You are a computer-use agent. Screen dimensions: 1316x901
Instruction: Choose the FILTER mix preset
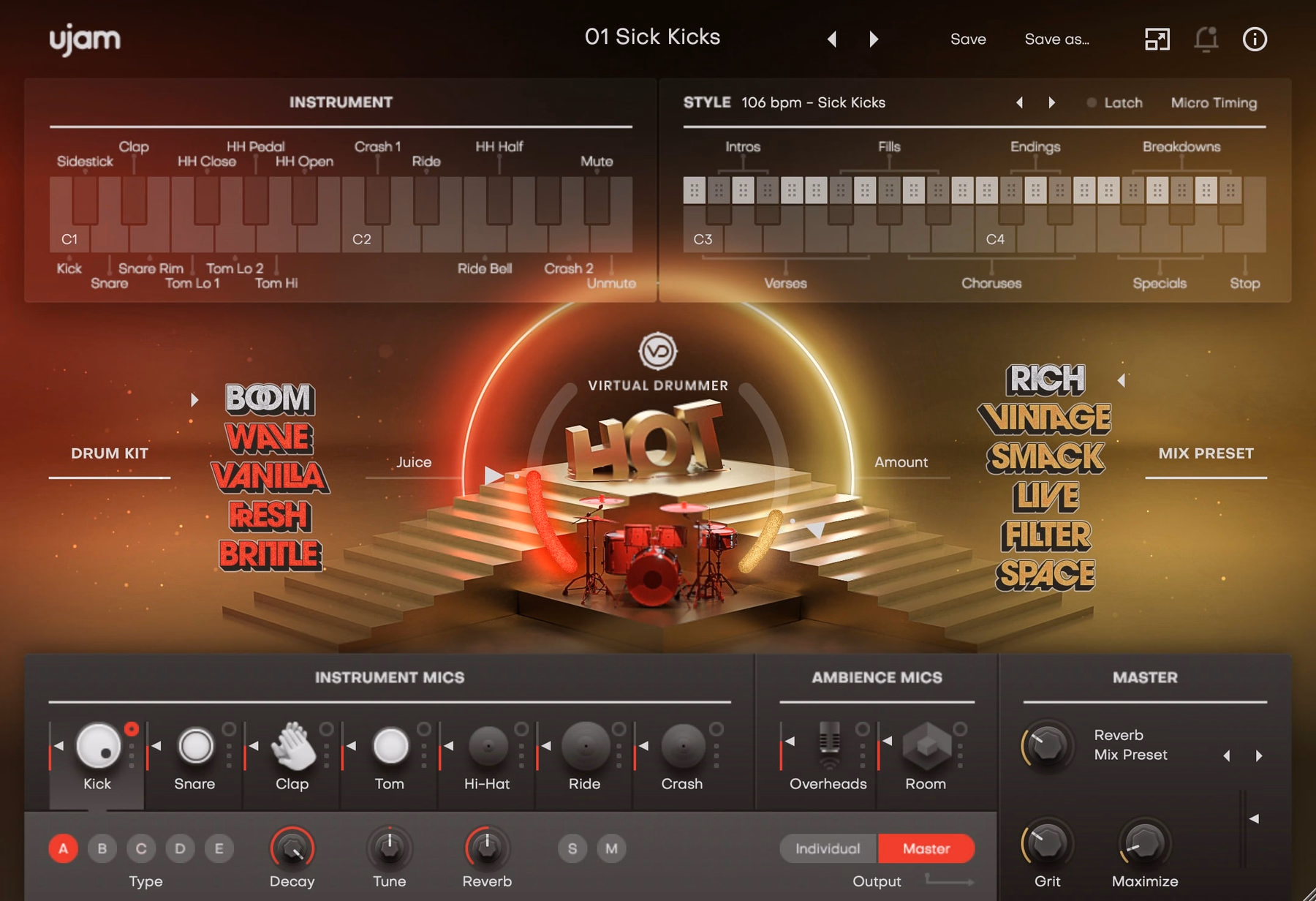pos(1045,535)
